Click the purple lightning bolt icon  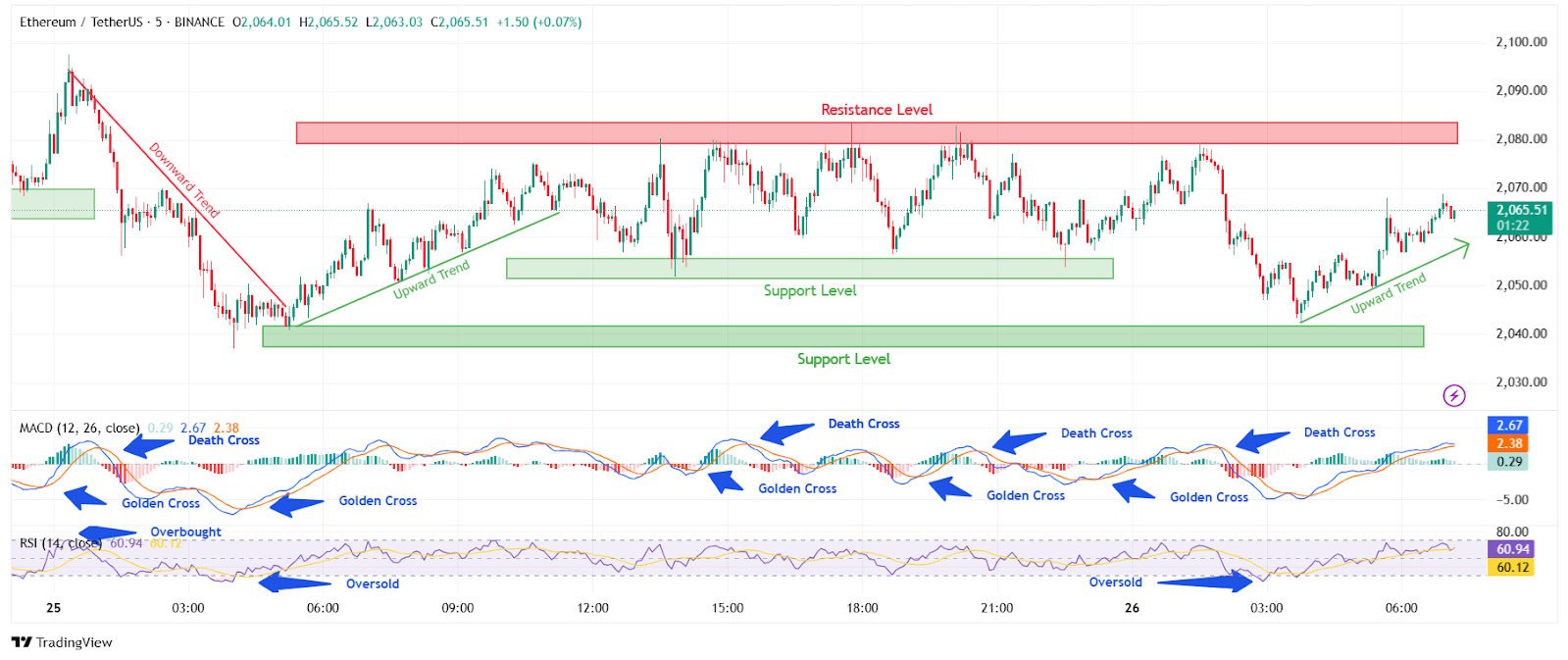(1453, 395)
